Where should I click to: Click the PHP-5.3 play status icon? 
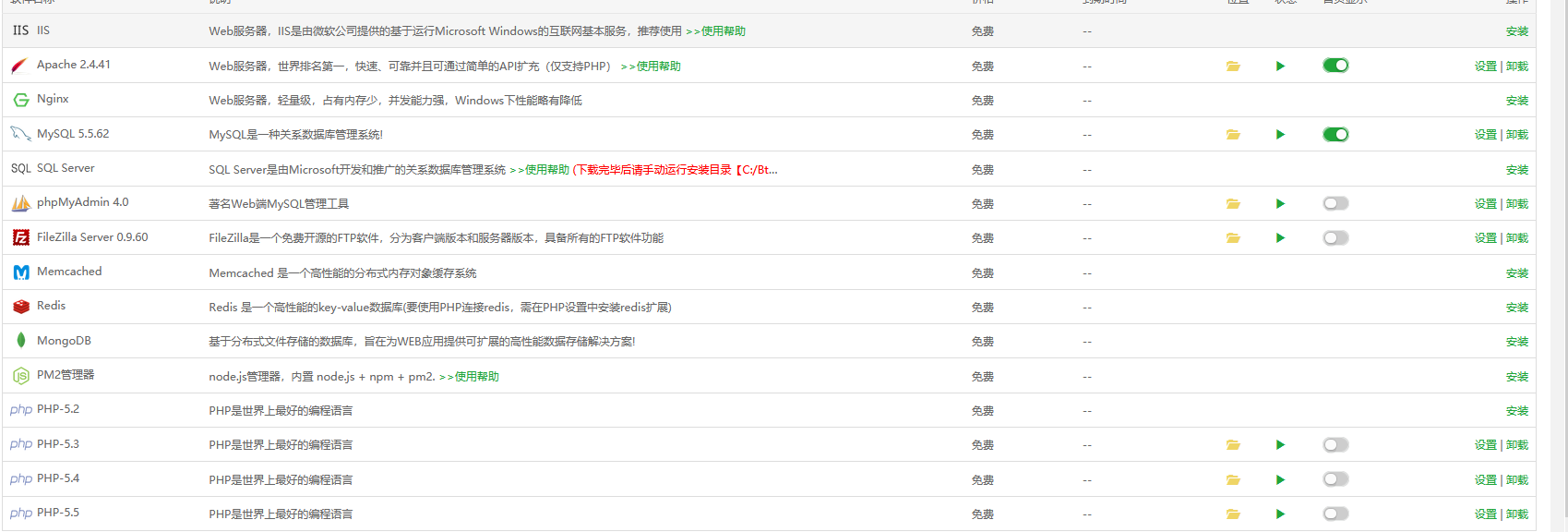pos(1280,444)
